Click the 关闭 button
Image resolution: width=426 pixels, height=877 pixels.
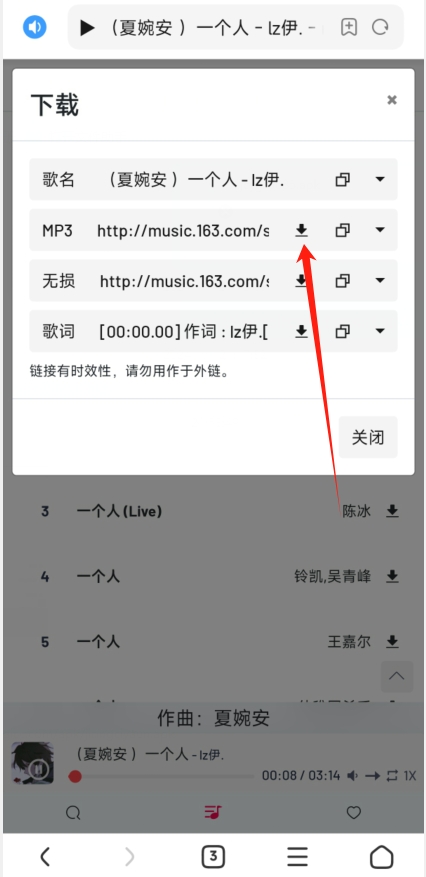pos(368,437)
